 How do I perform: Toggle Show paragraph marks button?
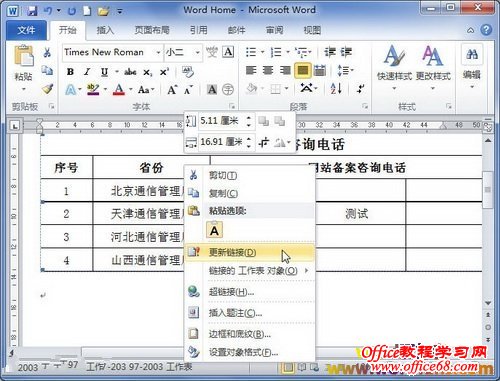coord(360,89)
